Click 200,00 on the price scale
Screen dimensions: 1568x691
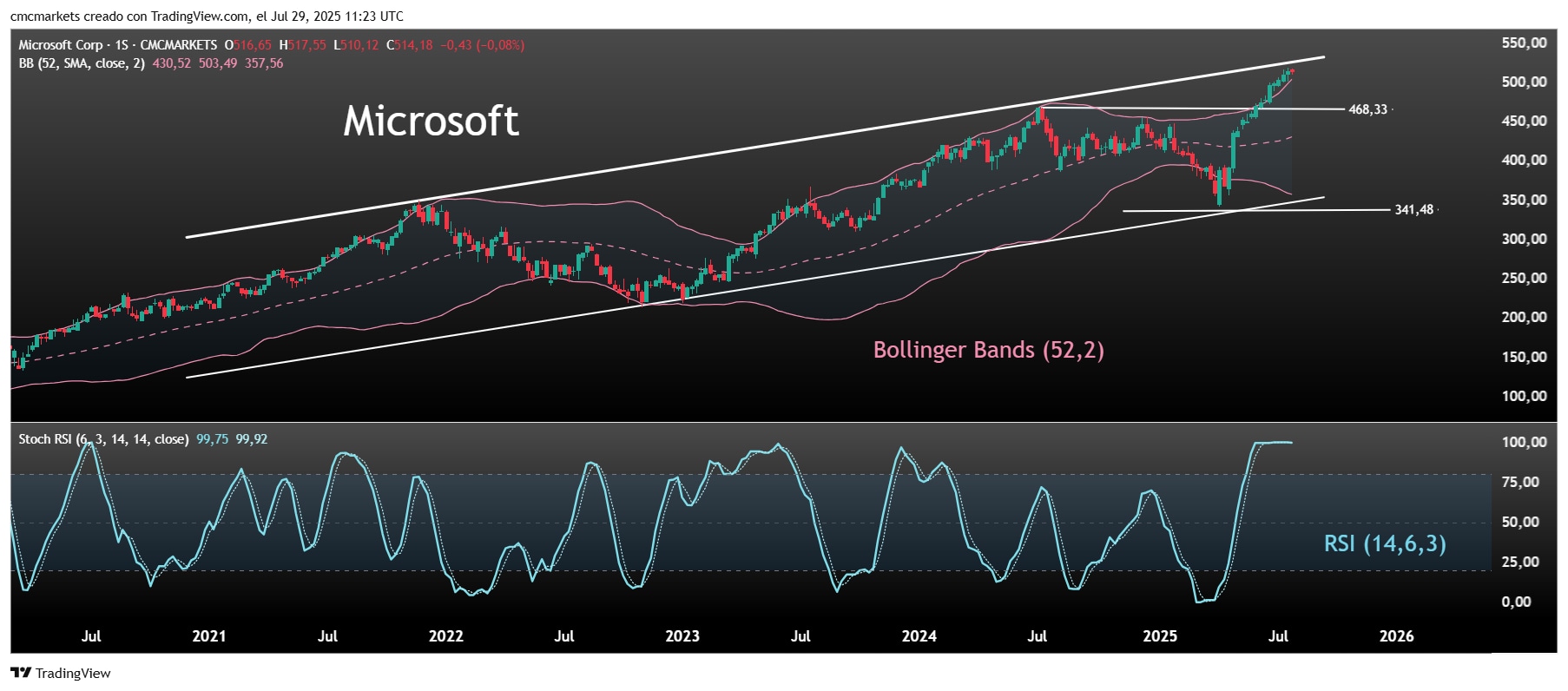click(x=1525, y=317)
